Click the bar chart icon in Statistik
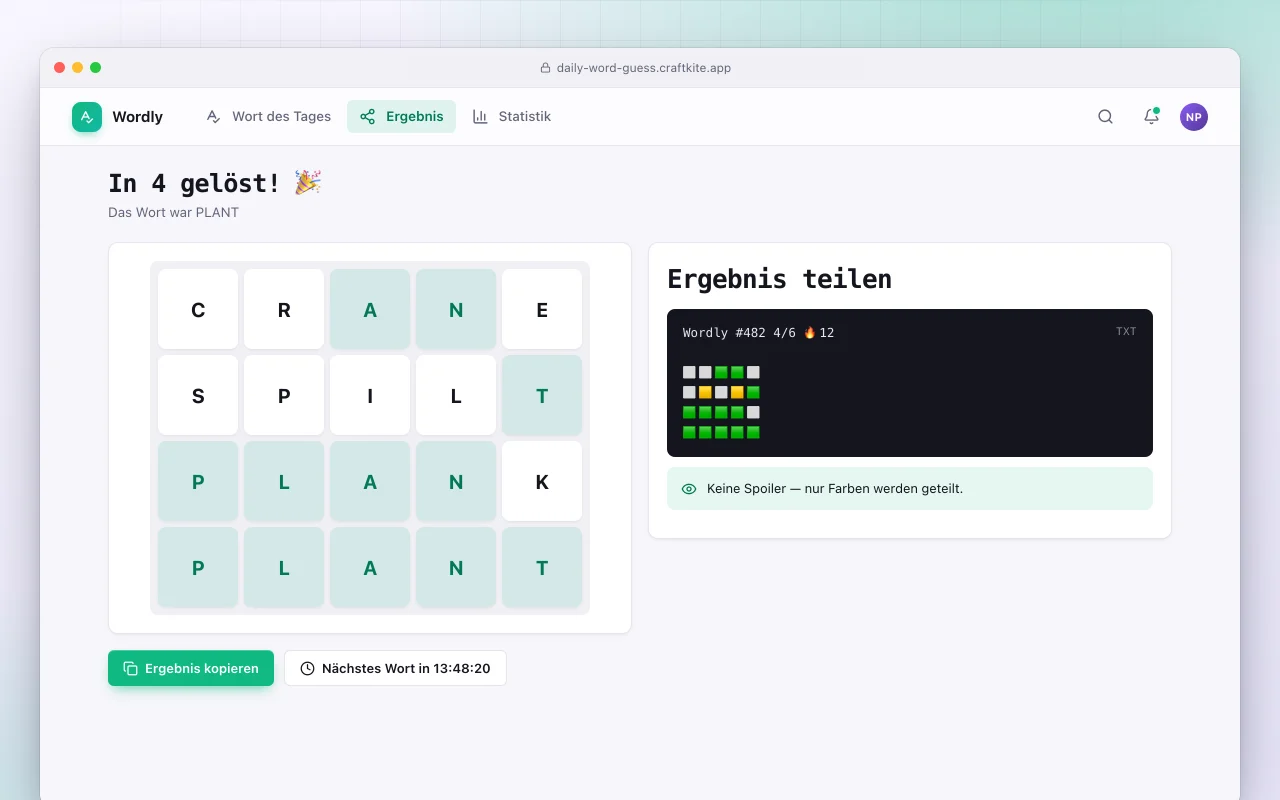This screenshot has height=800, width=1280. pyautogui.click(x=480, y=116)
